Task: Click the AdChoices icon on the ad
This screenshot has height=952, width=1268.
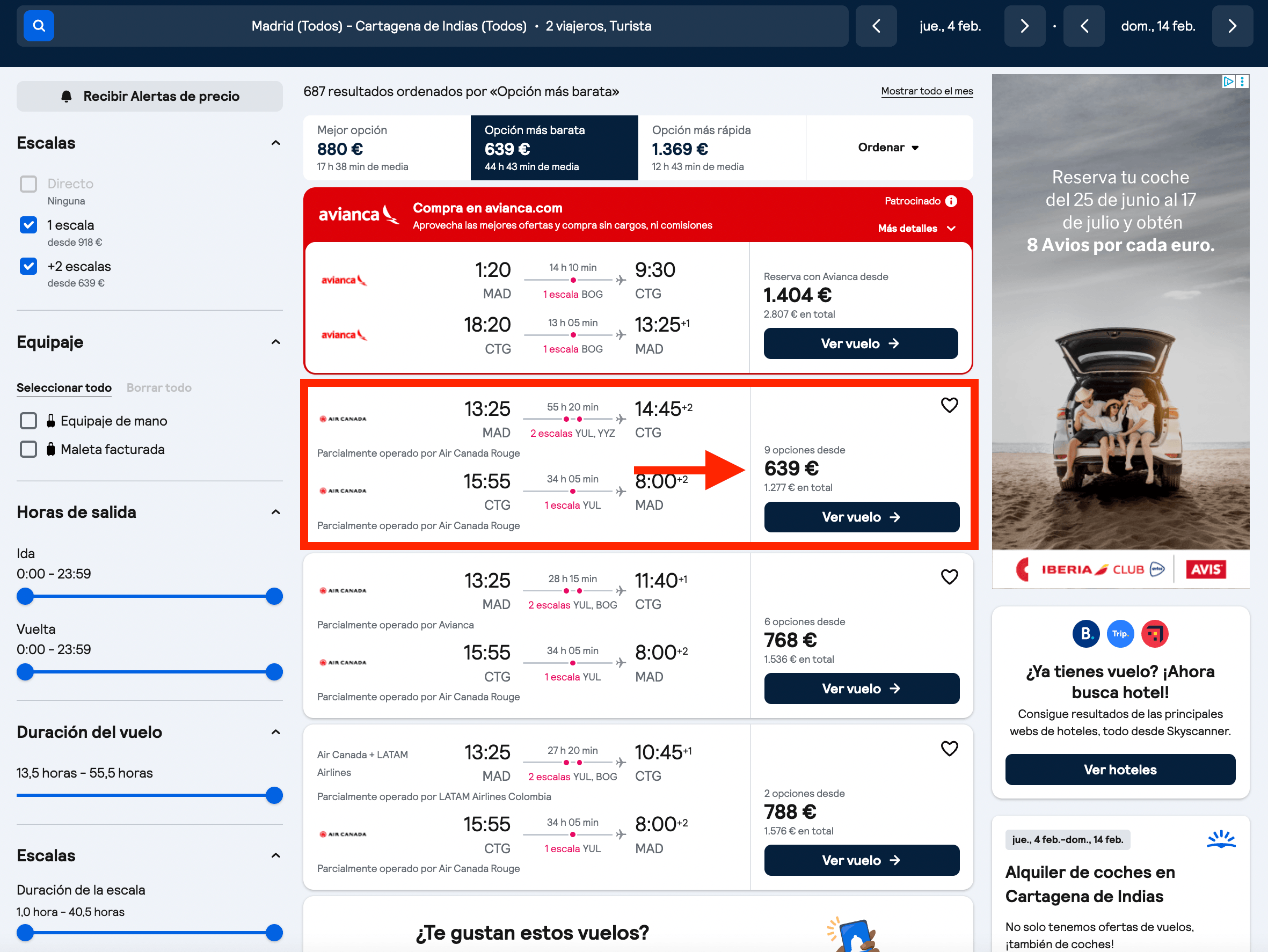Action: pos(1228,82)
